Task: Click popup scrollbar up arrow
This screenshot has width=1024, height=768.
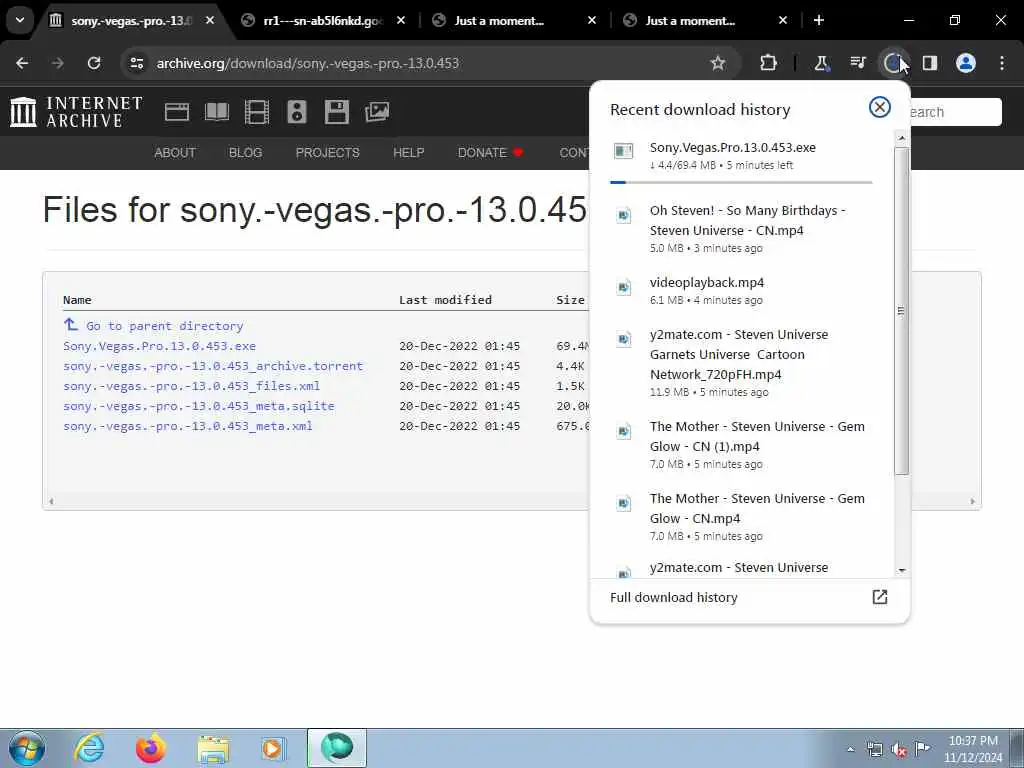Action: pos(902,138)
